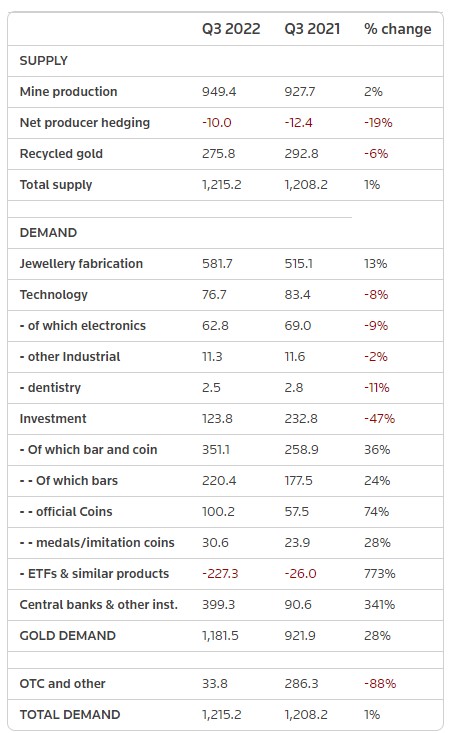
Task: Select the 'of which electronics' row label
Action: [x=83, y=325]
